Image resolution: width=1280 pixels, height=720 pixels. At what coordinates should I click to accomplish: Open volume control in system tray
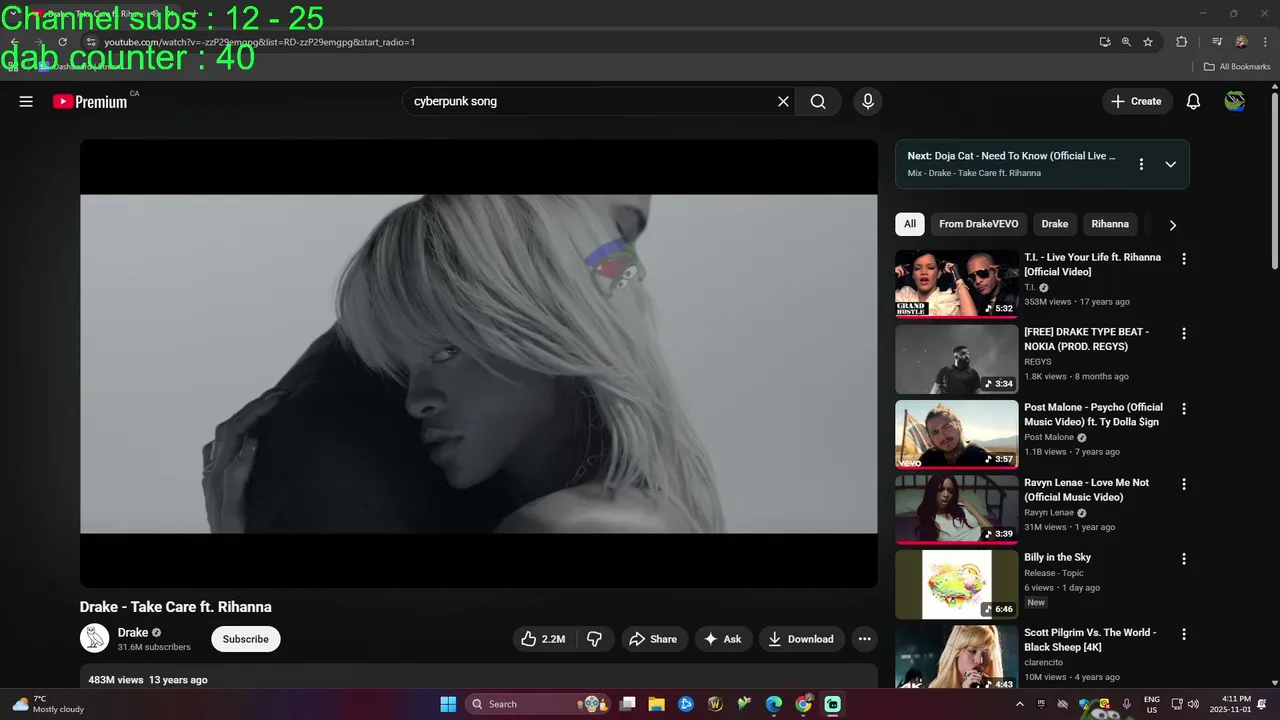[1194, 704]
